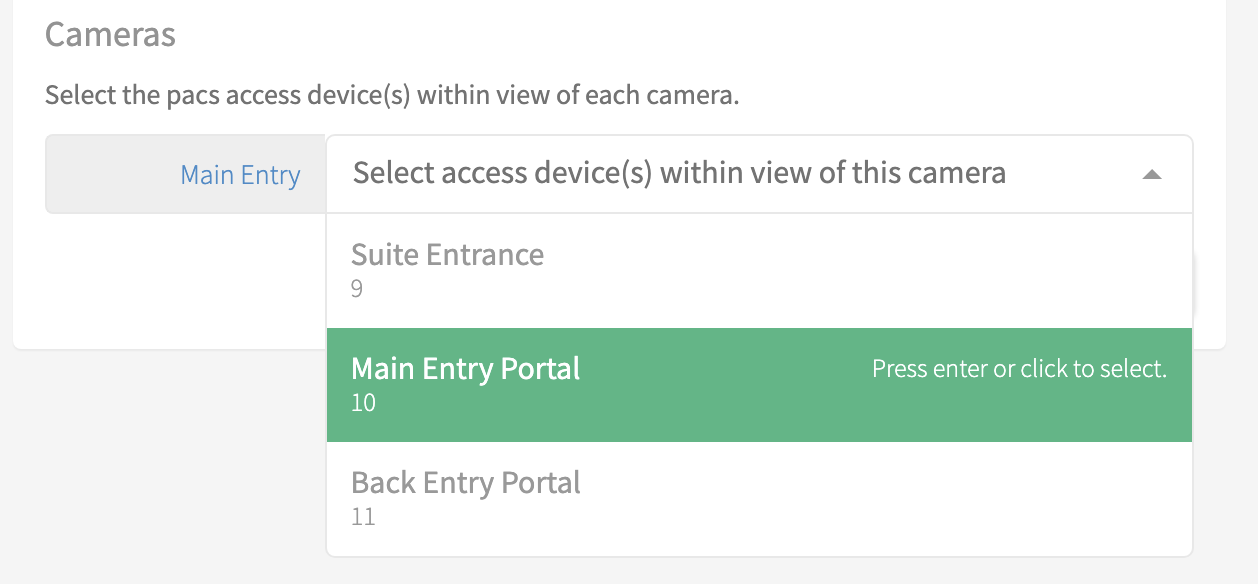
Task: Click device number 9 under Suite Entrance
Action: tap(357, 290)
